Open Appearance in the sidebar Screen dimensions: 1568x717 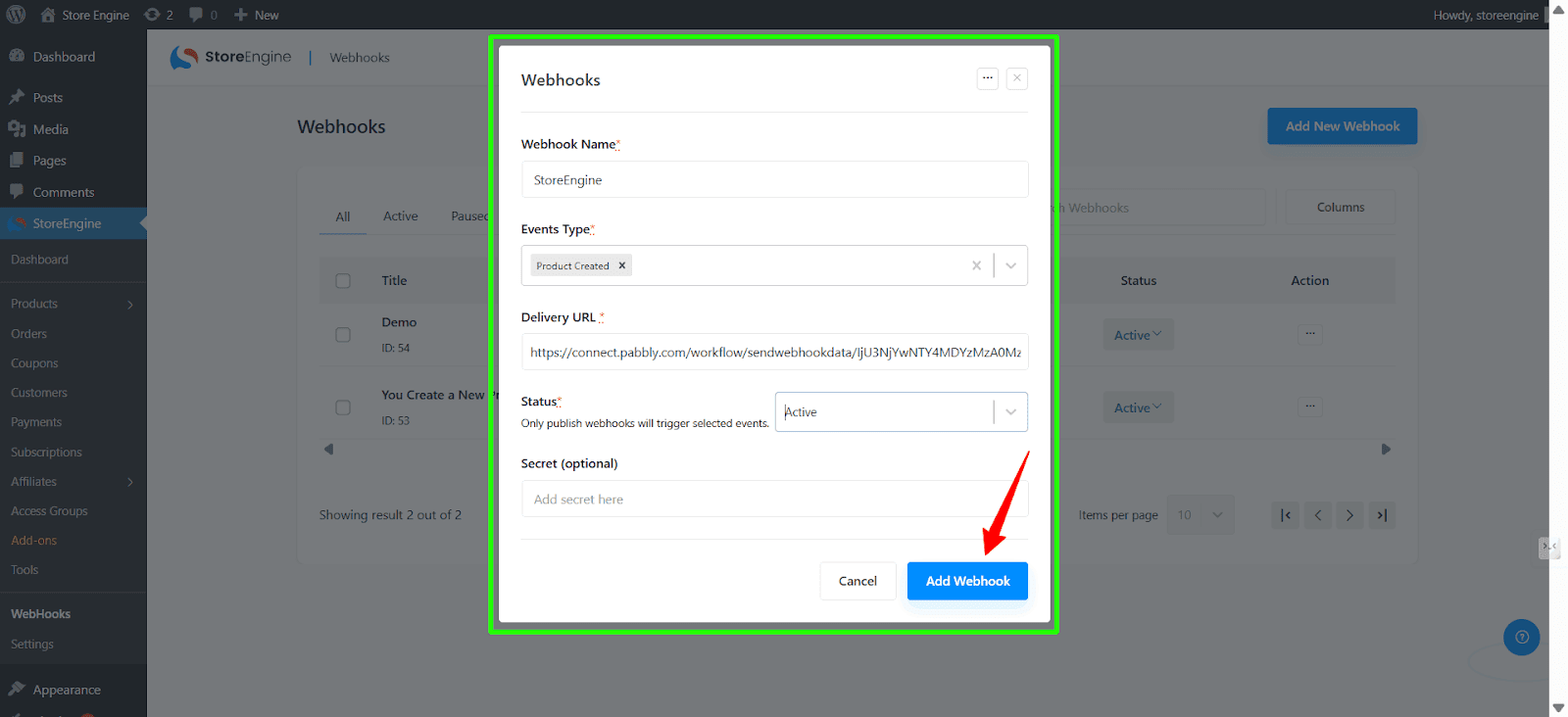66,690
